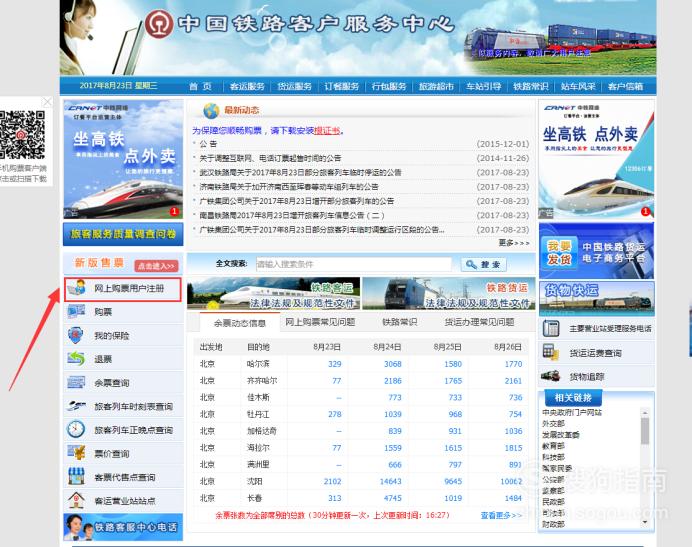This screenshot has height=547, width=692.
Task: Click the shield icon beside 我的保险
Action: [x=76, y=335]
